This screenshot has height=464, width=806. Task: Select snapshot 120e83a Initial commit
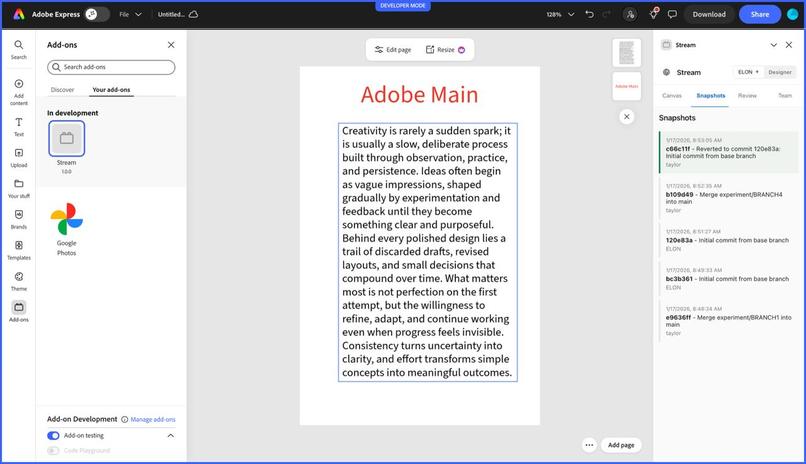click(728, 240)
